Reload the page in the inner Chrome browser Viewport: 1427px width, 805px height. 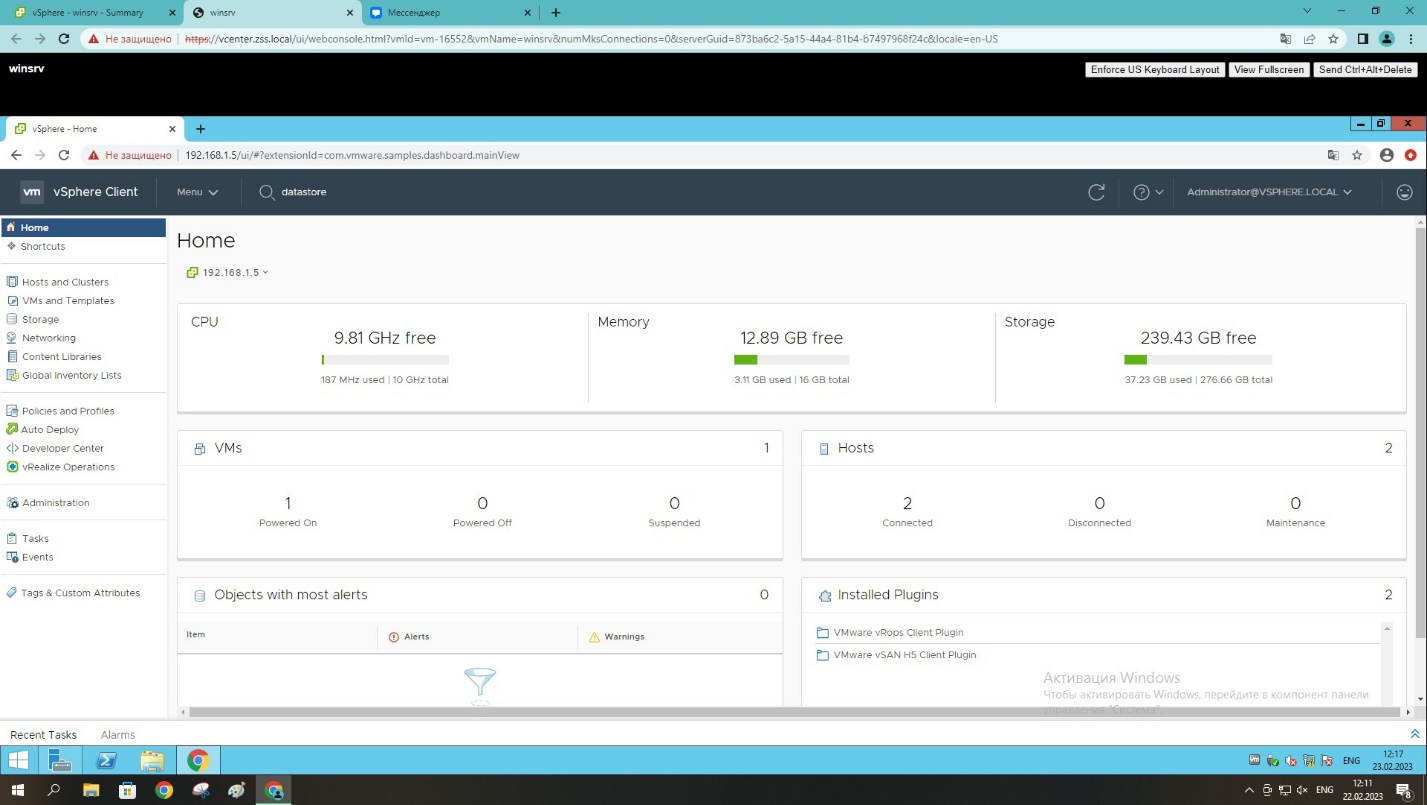click(x=64, y=156)
